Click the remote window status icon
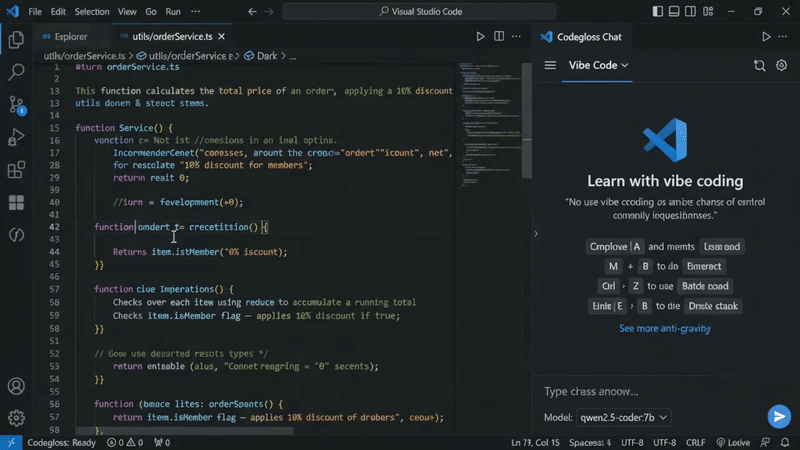The image size is (800, 450). tap(11, 442)
